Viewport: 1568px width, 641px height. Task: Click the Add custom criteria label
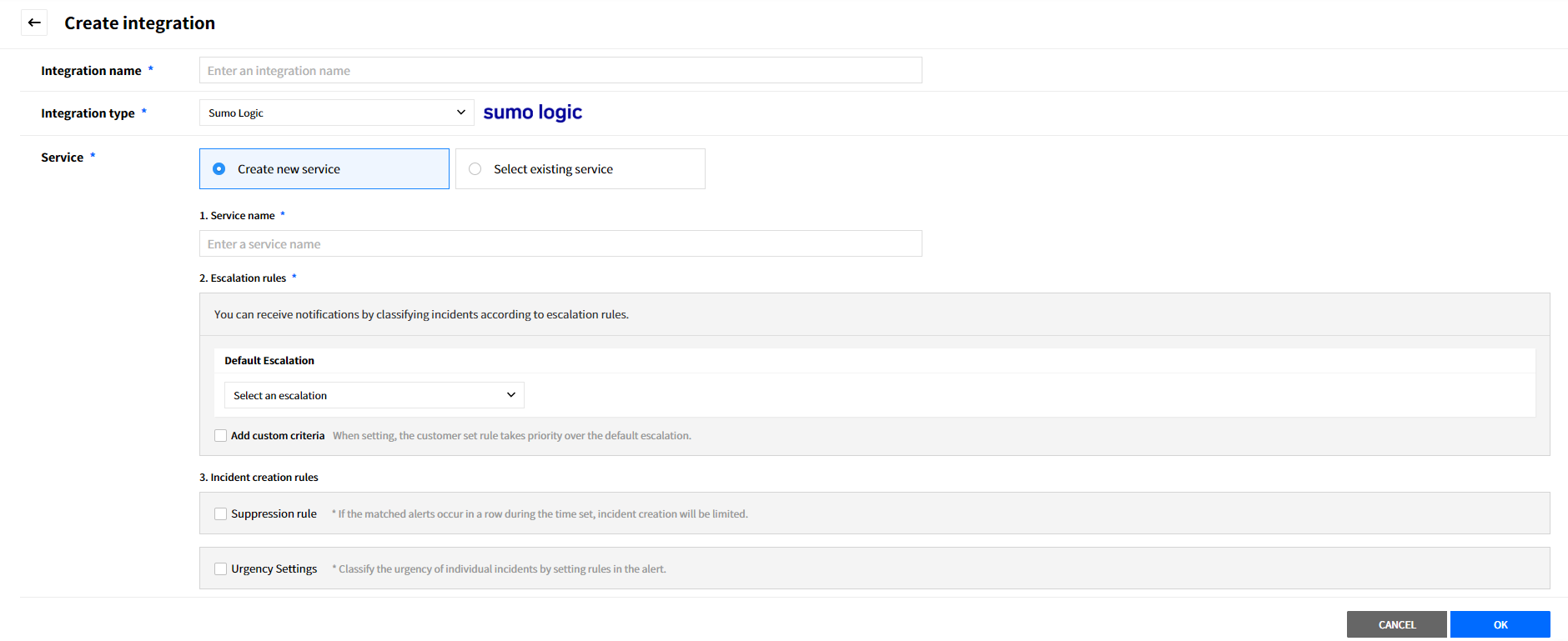click(278, 436)
